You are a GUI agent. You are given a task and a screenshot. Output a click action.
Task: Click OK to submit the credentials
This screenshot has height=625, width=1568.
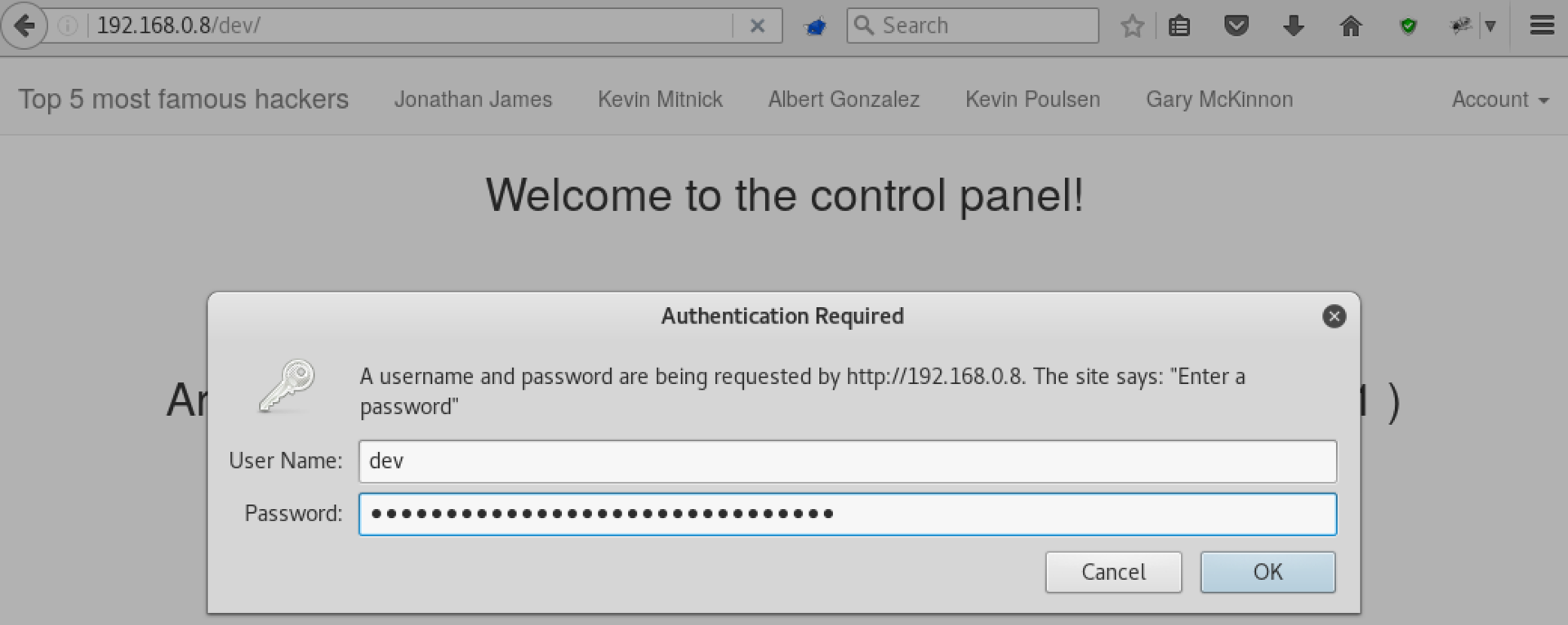point(1267,572)
